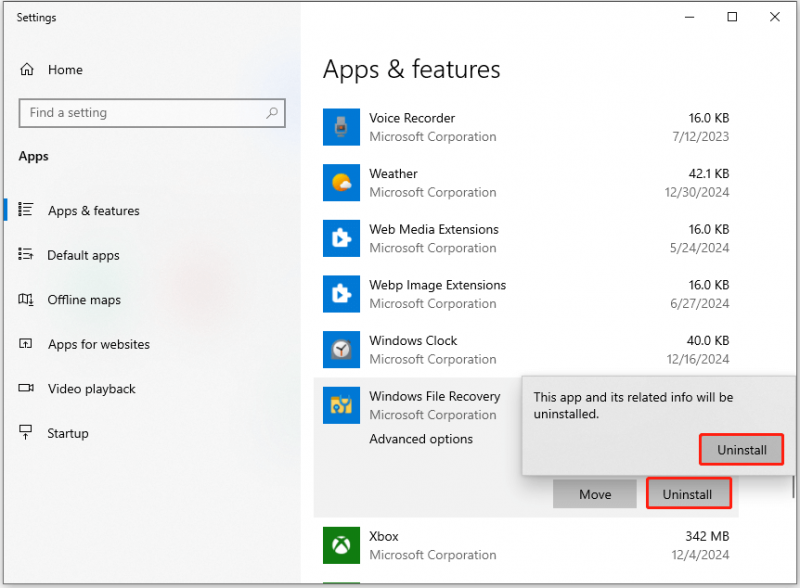Click Uninstall next to the Move button
800x588 pixels.
click(689, 494)
